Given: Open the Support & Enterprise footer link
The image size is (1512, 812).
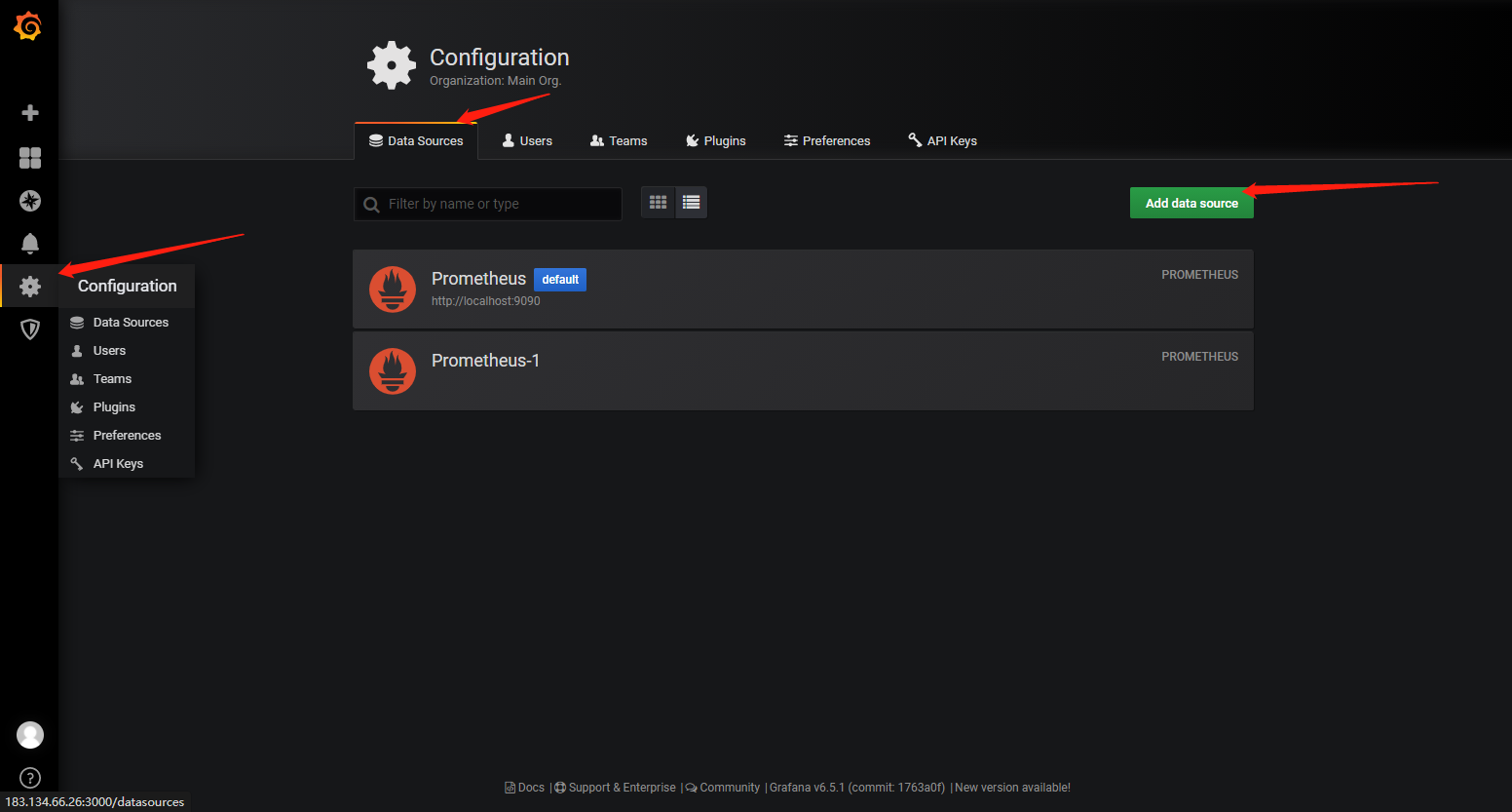Looking at the screenshot, I should coord(615,788).
